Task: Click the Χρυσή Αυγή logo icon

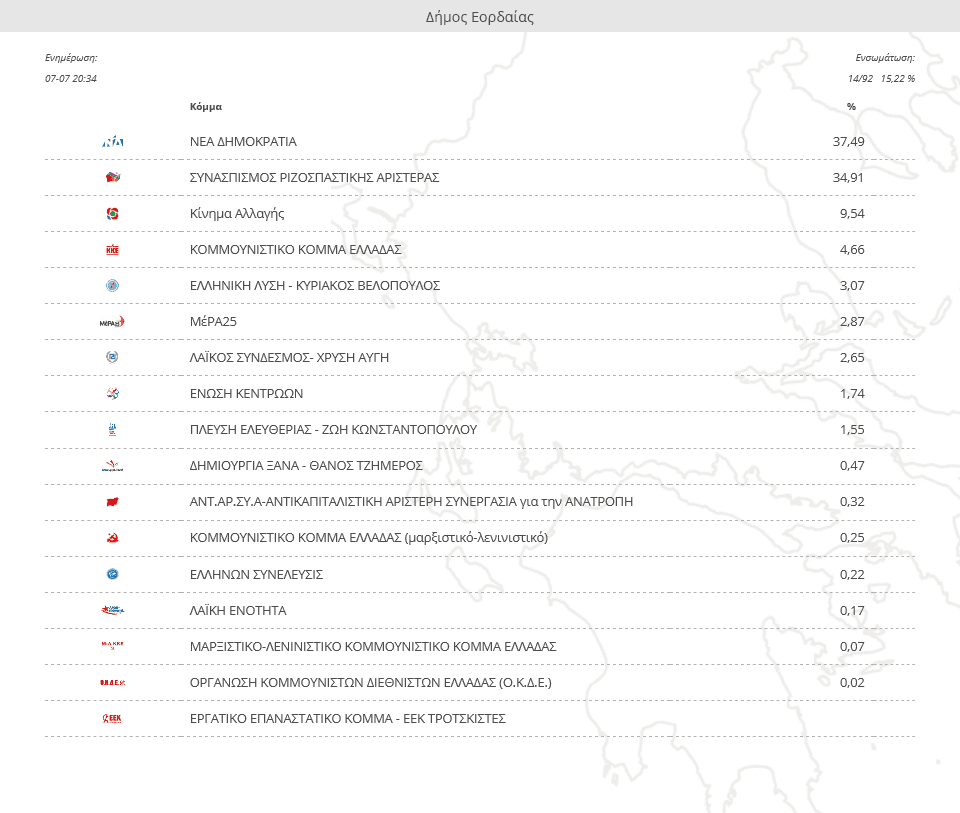Action: (x=113, y=358)
